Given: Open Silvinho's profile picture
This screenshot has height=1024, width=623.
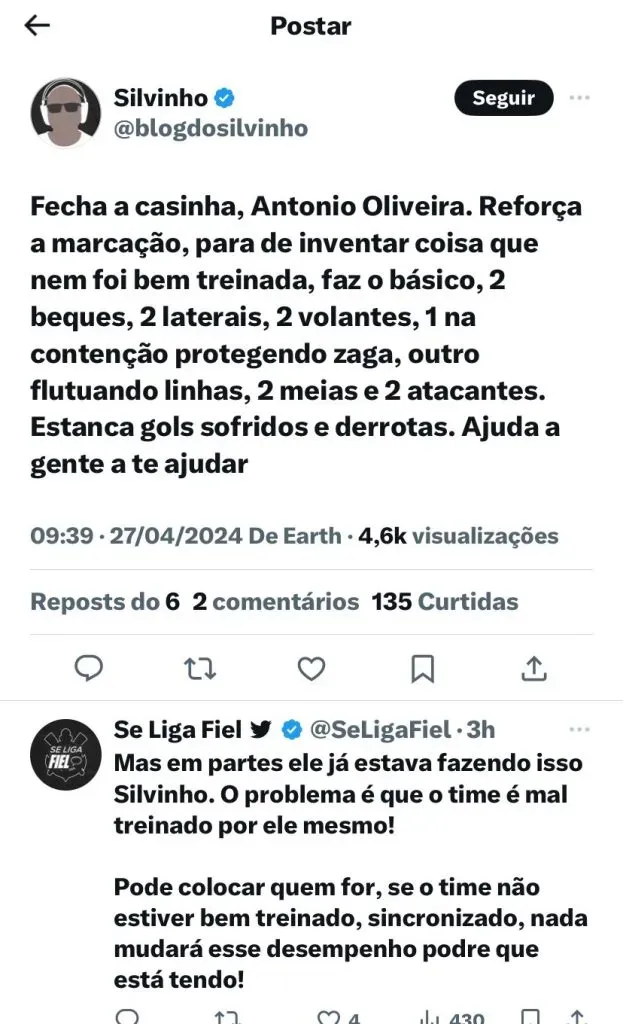Looking at the screenshot, I should pyautogui.click(x=66, y=113).
